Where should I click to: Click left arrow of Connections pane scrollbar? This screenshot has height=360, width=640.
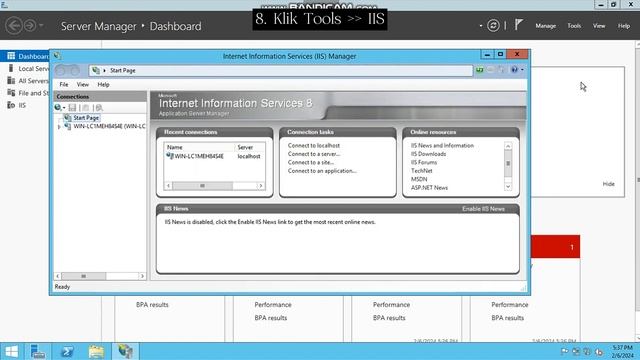(x=58, y=276)
